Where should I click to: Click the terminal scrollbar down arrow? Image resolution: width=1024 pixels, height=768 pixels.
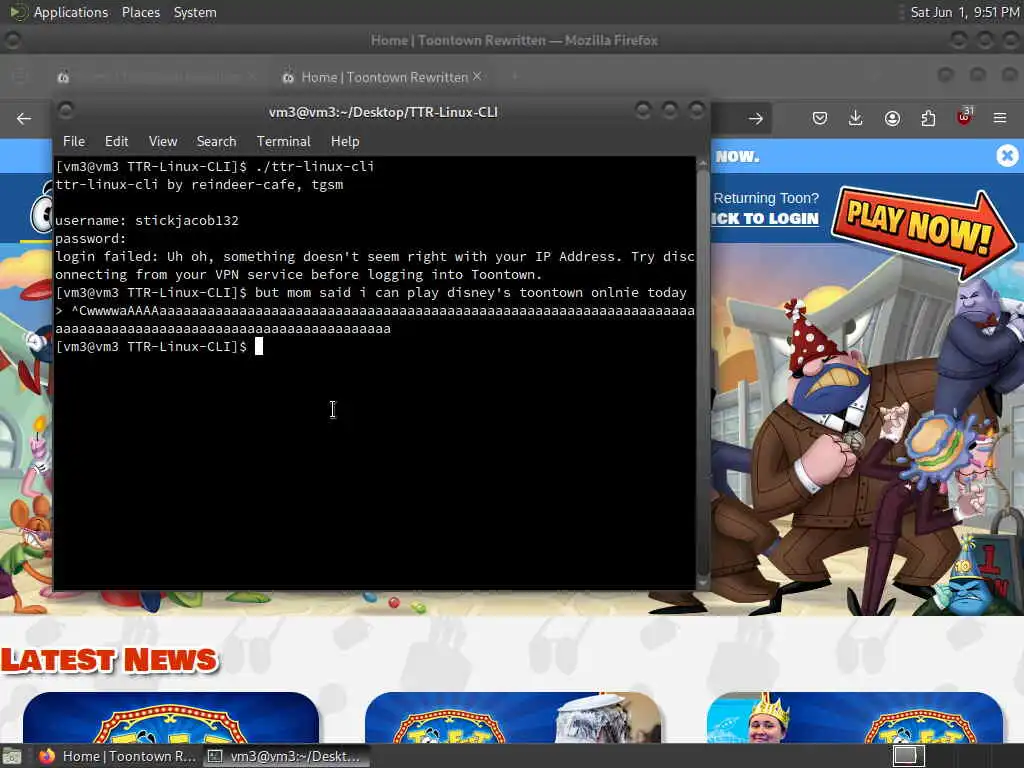(703, 582)
